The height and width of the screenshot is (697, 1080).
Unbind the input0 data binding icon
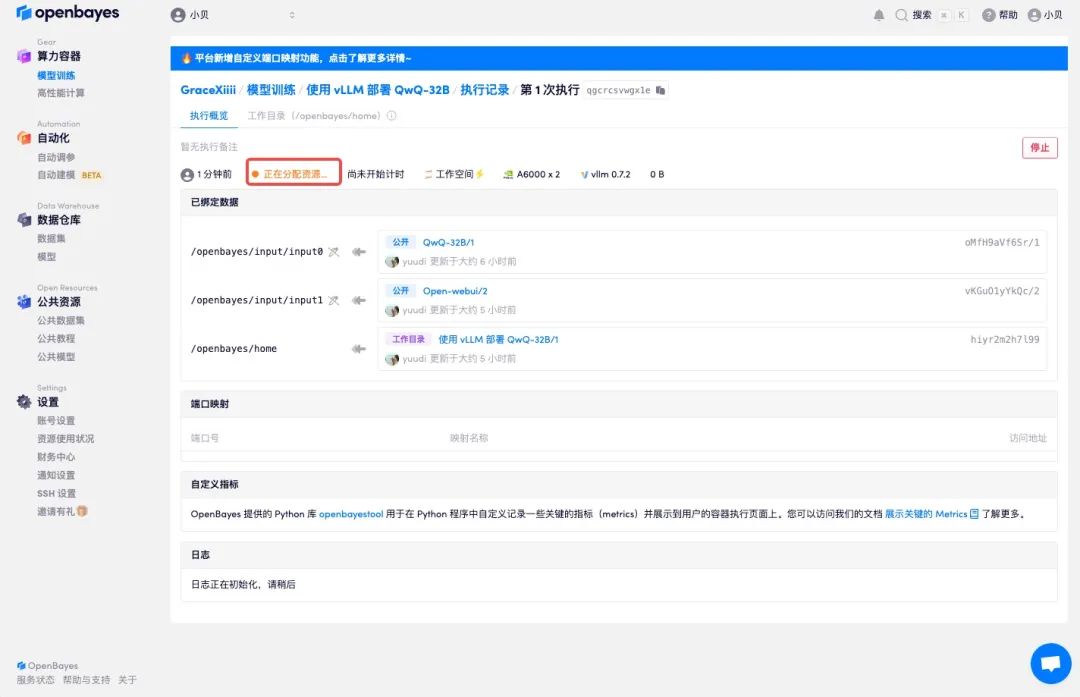tap(333, 252)
